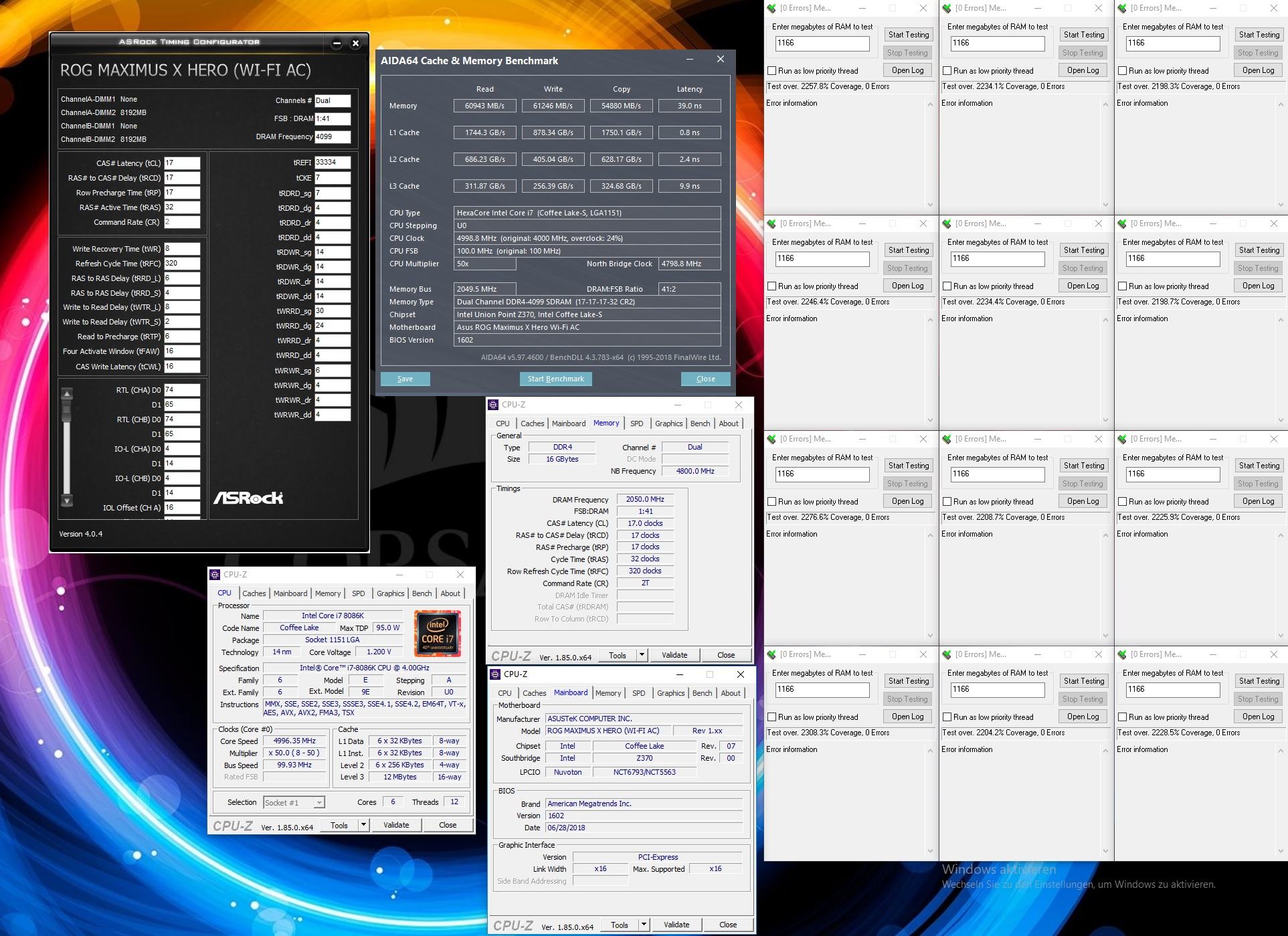Open the Tools dropdown arrow in the CPU-Z Memory window
Viewport: 1288px width, 936px height.
tap(642, 655)
